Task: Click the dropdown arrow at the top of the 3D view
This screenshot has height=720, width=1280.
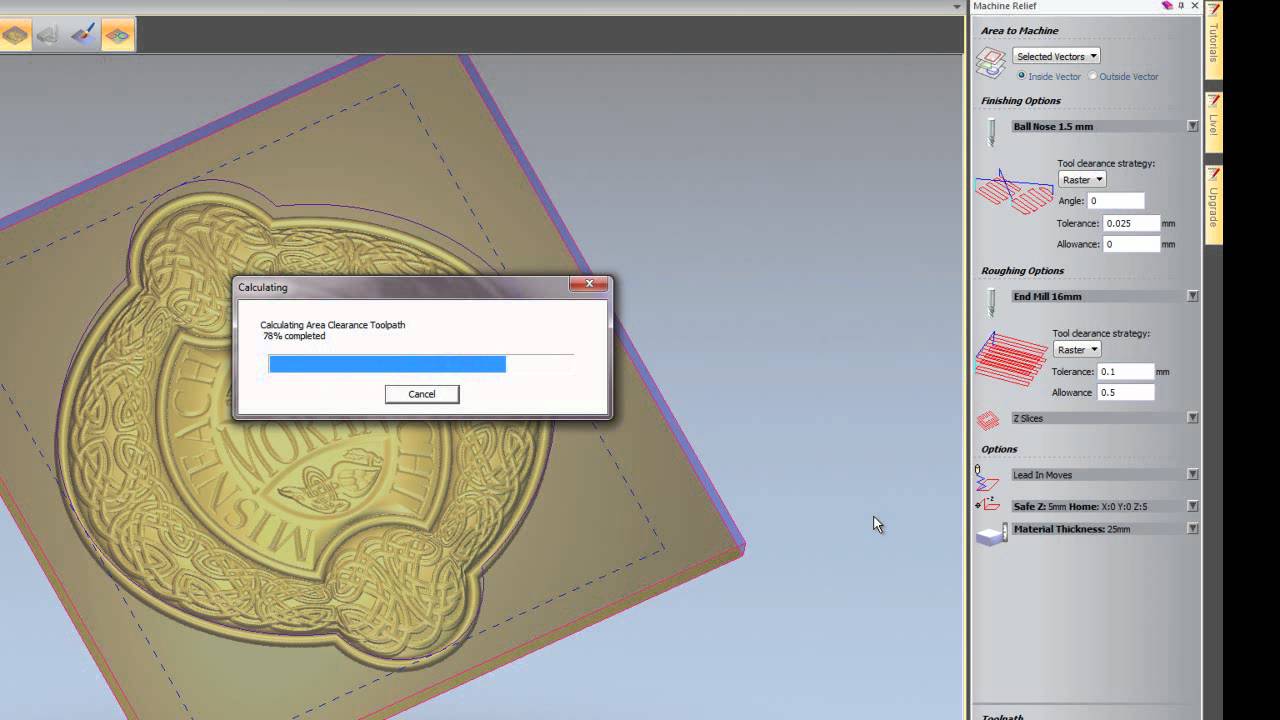Action: (x=958, y=6)
